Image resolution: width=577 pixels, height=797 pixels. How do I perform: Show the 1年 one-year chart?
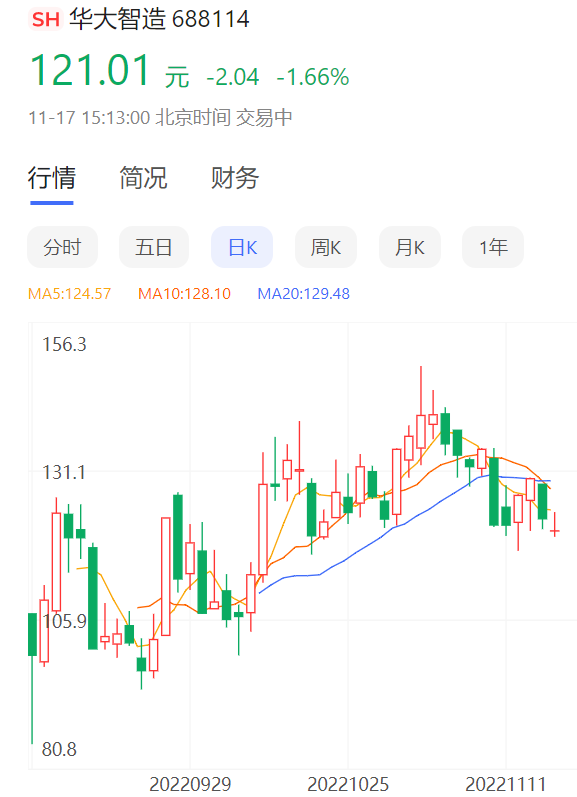click(493, 247)
